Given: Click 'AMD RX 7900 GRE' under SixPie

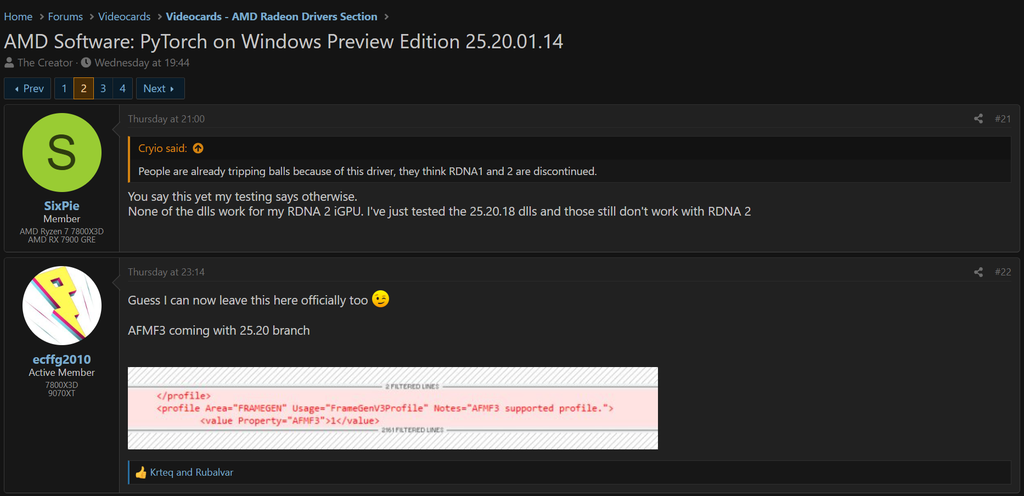Looking at the screenshot, I should [x=62, y=241].
